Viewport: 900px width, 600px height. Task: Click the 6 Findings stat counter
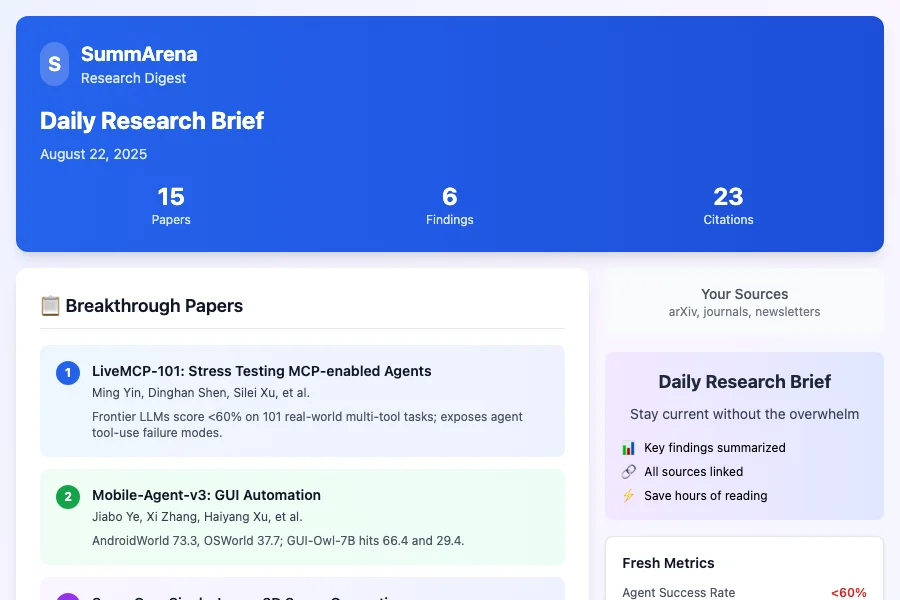[449, 205]
